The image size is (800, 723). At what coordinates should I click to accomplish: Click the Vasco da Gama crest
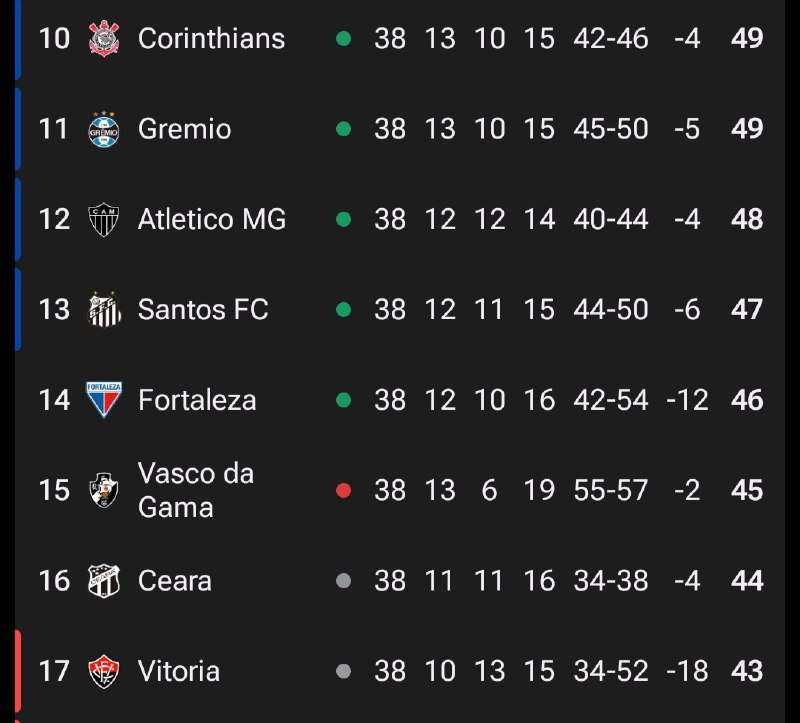(x=104, y=490)
